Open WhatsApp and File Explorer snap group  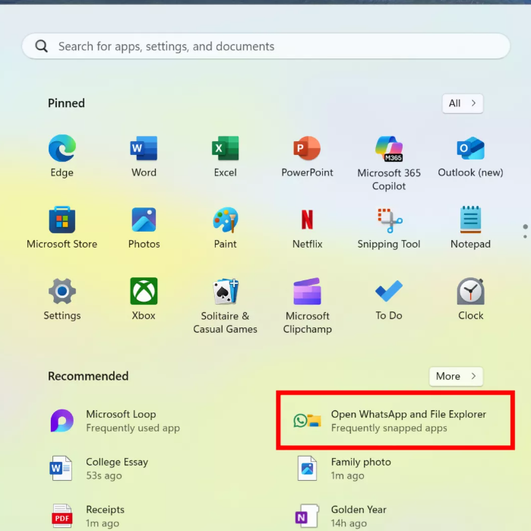pos(389,421)
